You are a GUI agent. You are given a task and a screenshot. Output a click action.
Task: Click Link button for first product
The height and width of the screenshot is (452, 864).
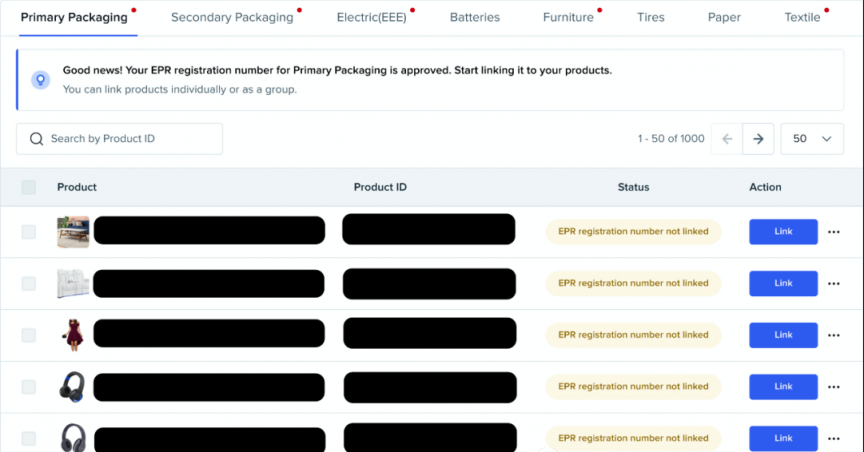pyautogui.click(x=783, y=232)
